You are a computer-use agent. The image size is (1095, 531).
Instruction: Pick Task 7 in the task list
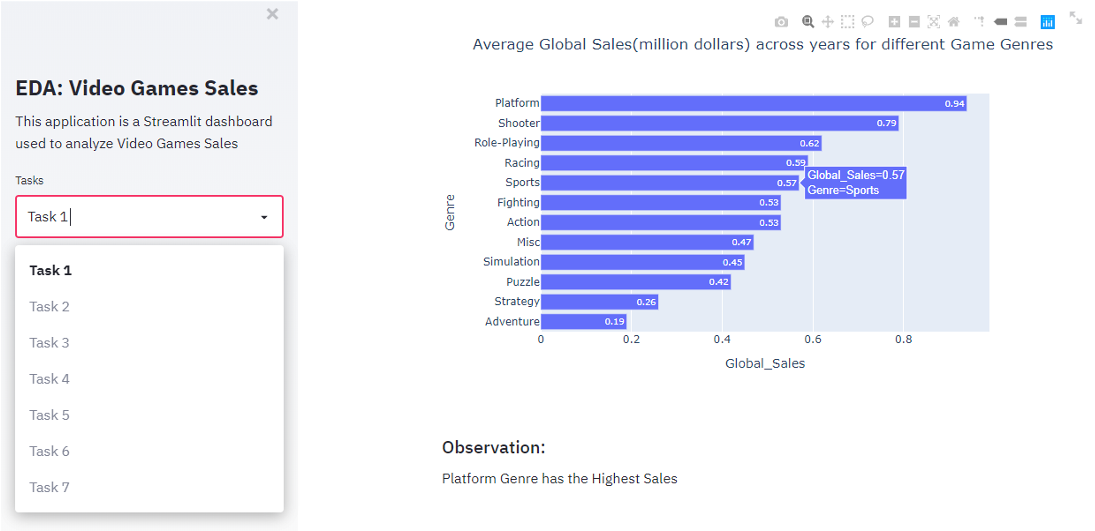tap(50, 487)
